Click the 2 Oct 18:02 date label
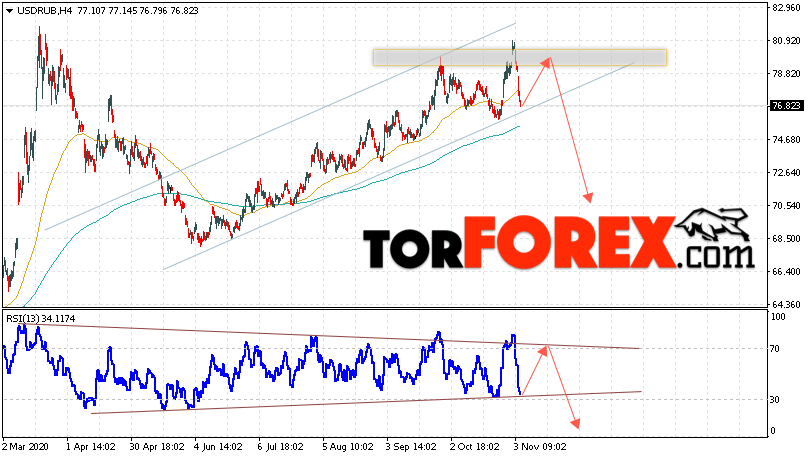Screen dimensions: 808x458 pos(476,446)
